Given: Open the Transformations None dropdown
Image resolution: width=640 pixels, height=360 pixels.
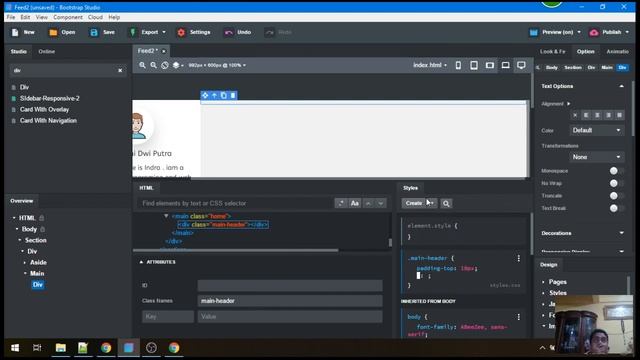Looking at the screenshot, I should [597, 157].
